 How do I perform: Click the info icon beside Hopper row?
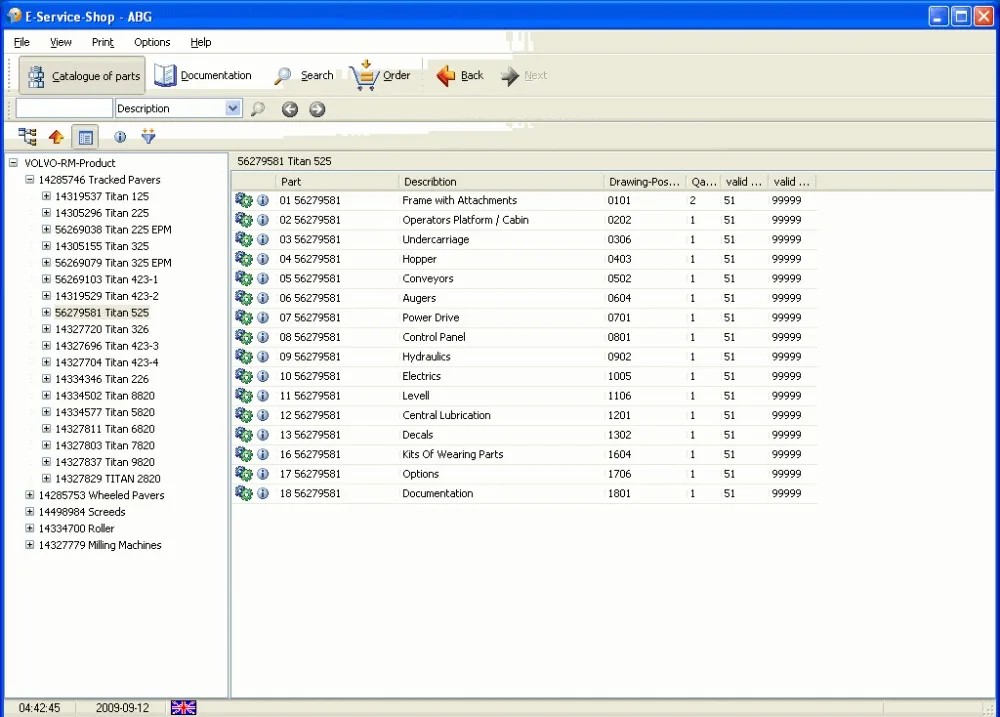(263, 259)
